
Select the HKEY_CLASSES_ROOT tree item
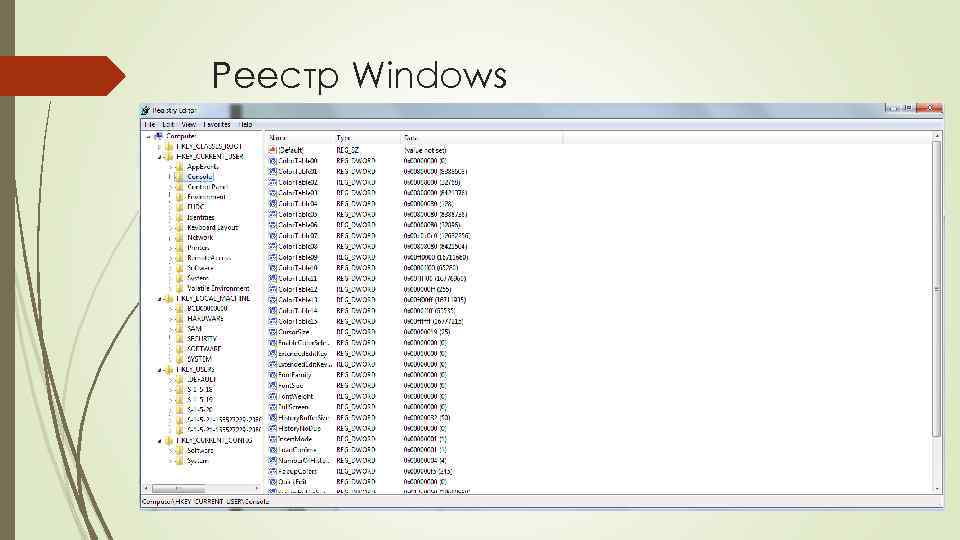point(209,147)
